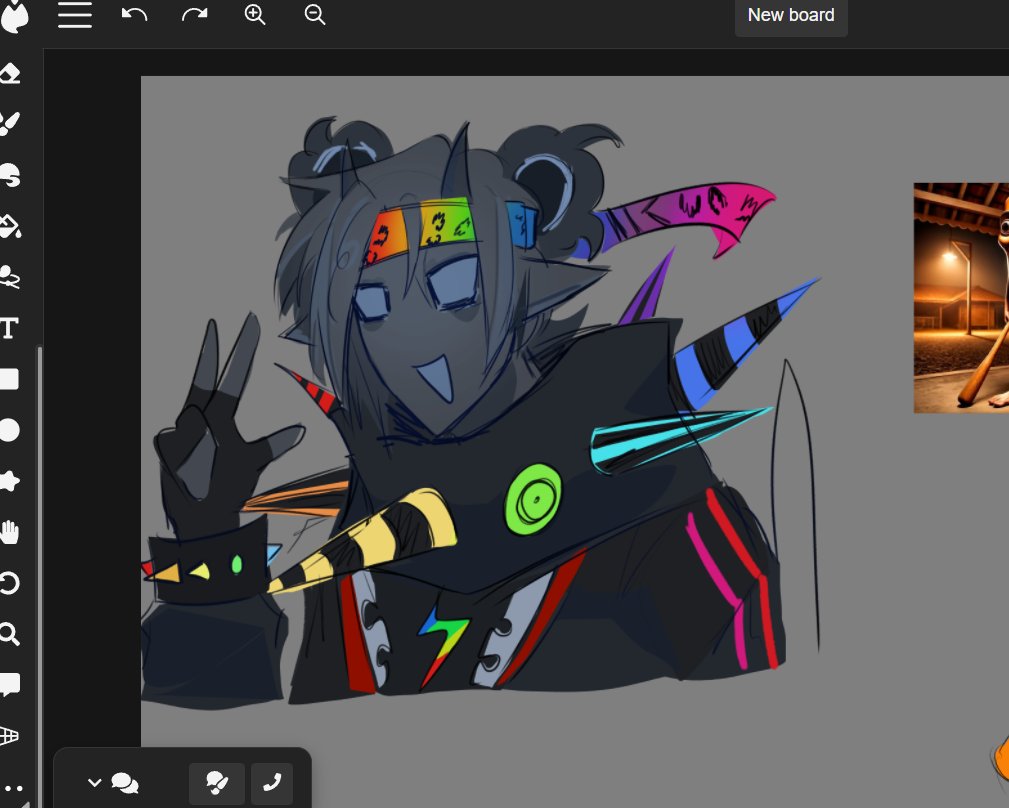The height and width of the screenshot is (808, 1009).
Task: Select the Comment speech bubble tool
Action: pos(10,684)
